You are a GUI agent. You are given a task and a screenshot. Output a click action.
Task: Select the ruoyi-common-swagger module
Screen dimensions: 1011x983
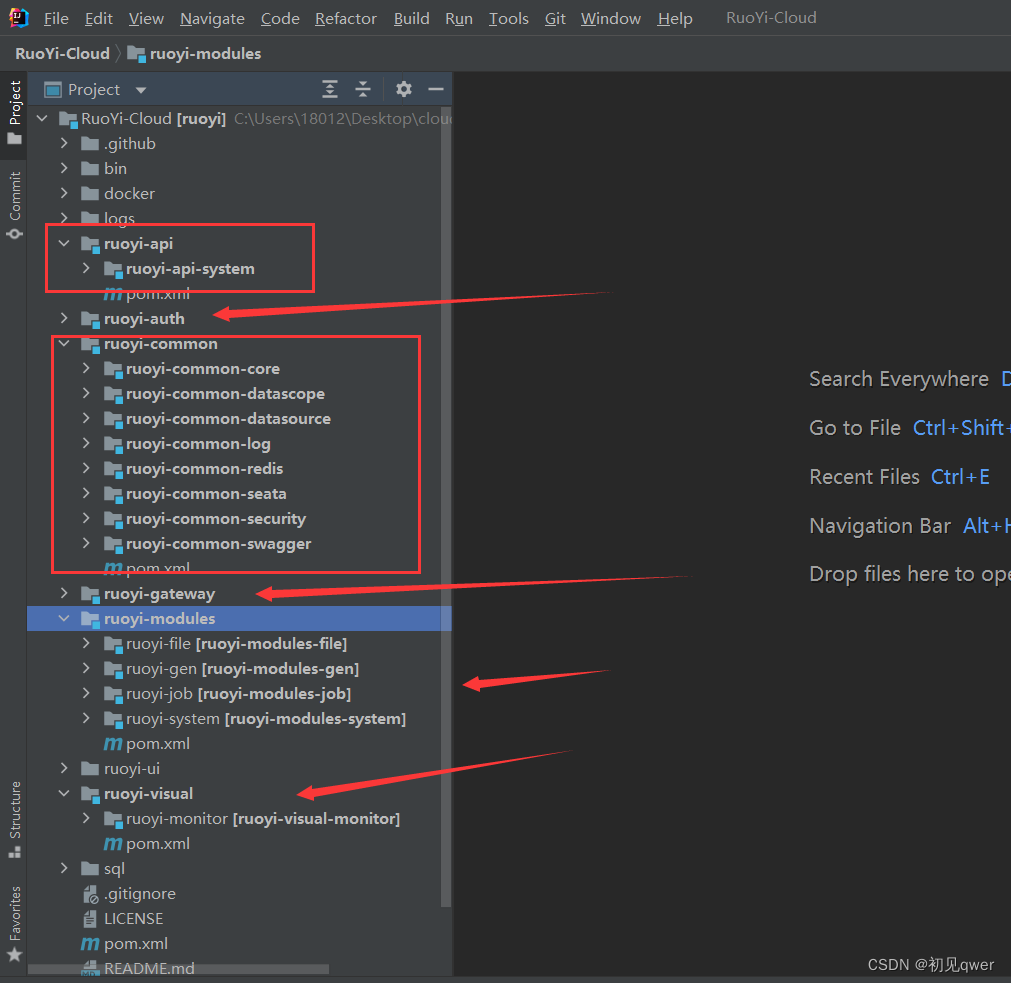(218, 544)
